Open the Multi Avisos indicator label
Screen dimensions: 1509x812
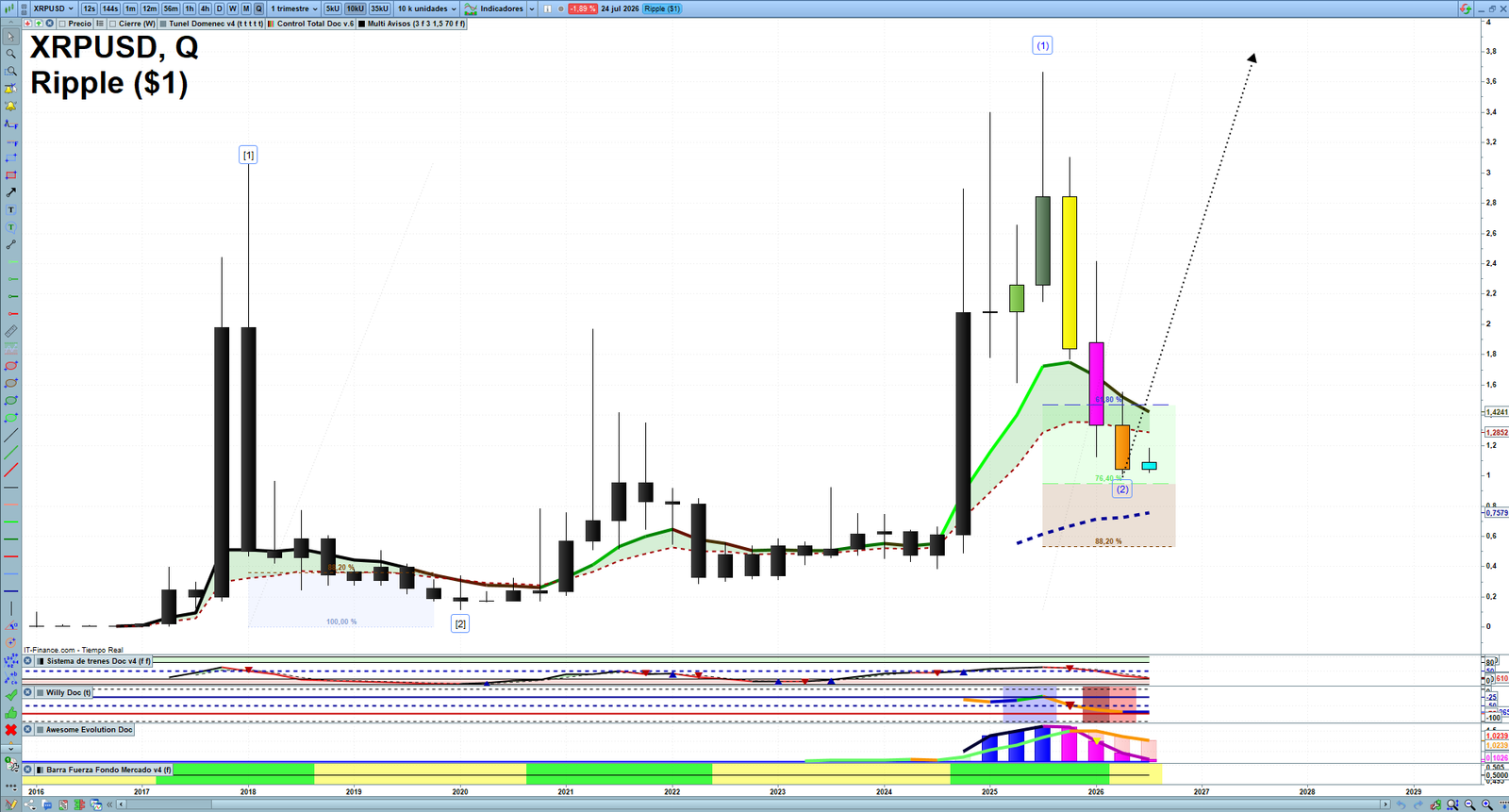[x=412, y=24]
